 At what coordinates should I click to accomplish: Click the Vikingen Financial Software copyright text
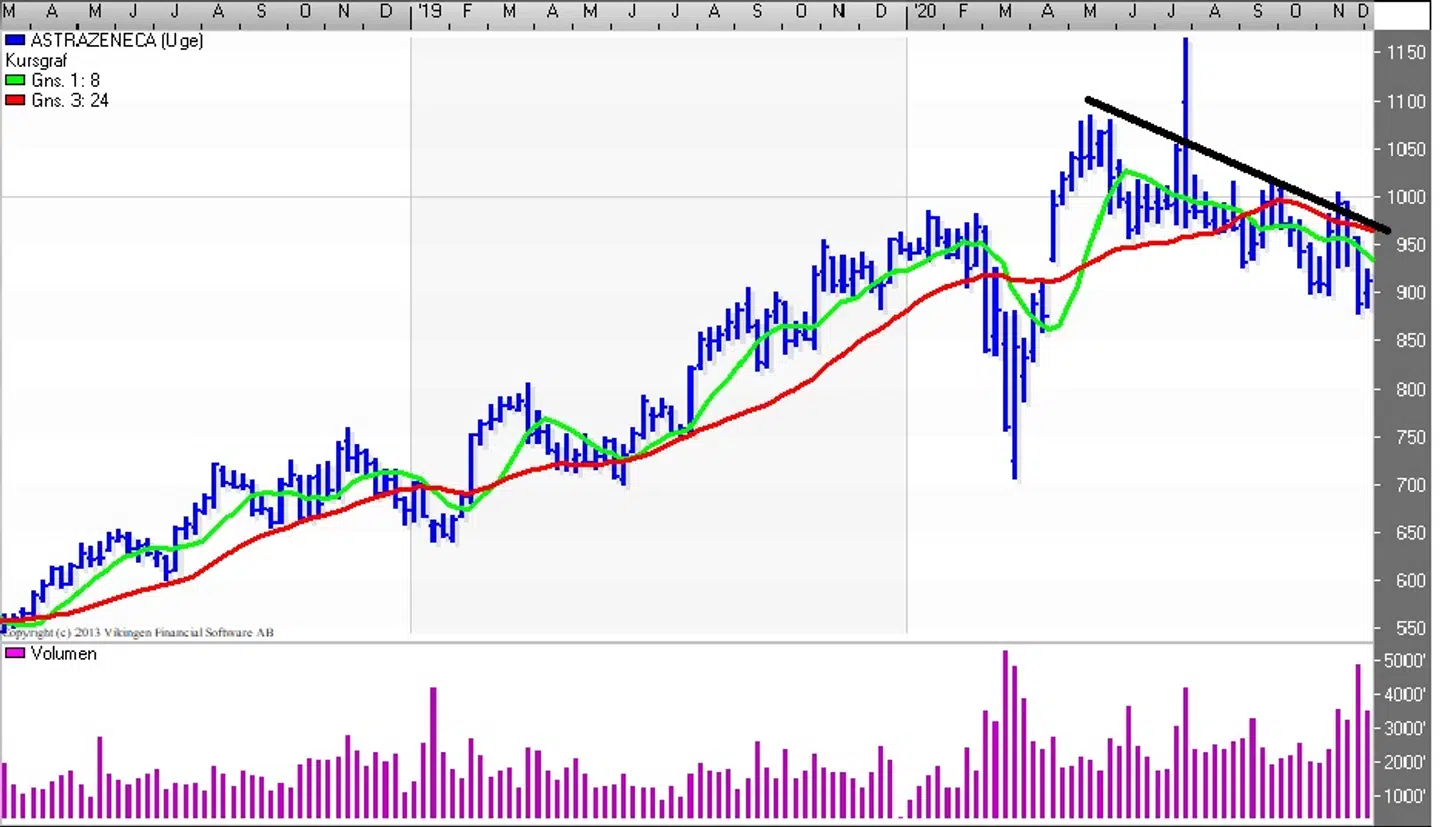[138, 632]
